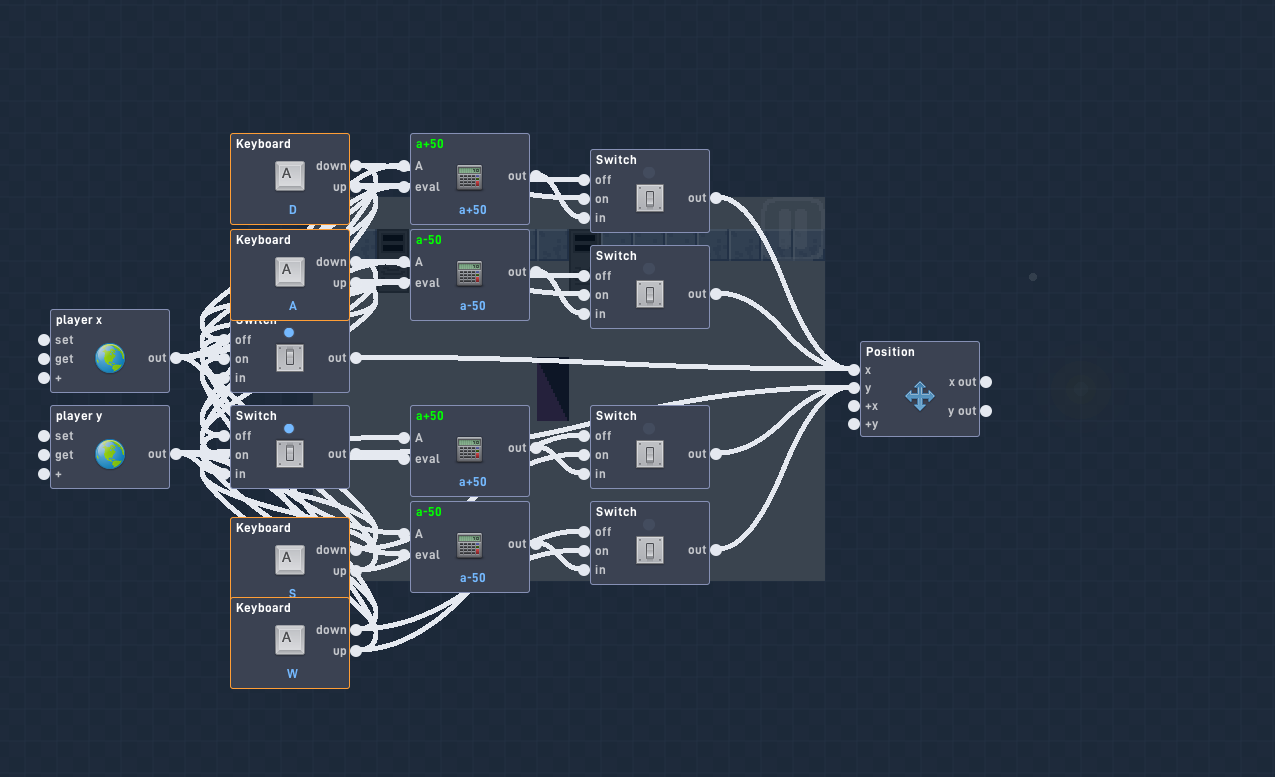Click player y set port

(44, 436)
